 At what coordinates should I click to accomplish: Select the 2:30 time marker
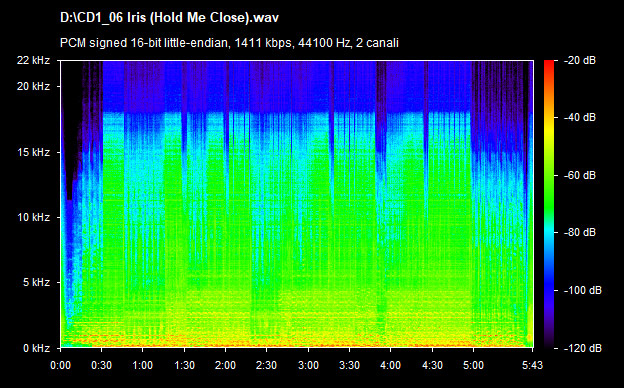click(x=267, y=365)
